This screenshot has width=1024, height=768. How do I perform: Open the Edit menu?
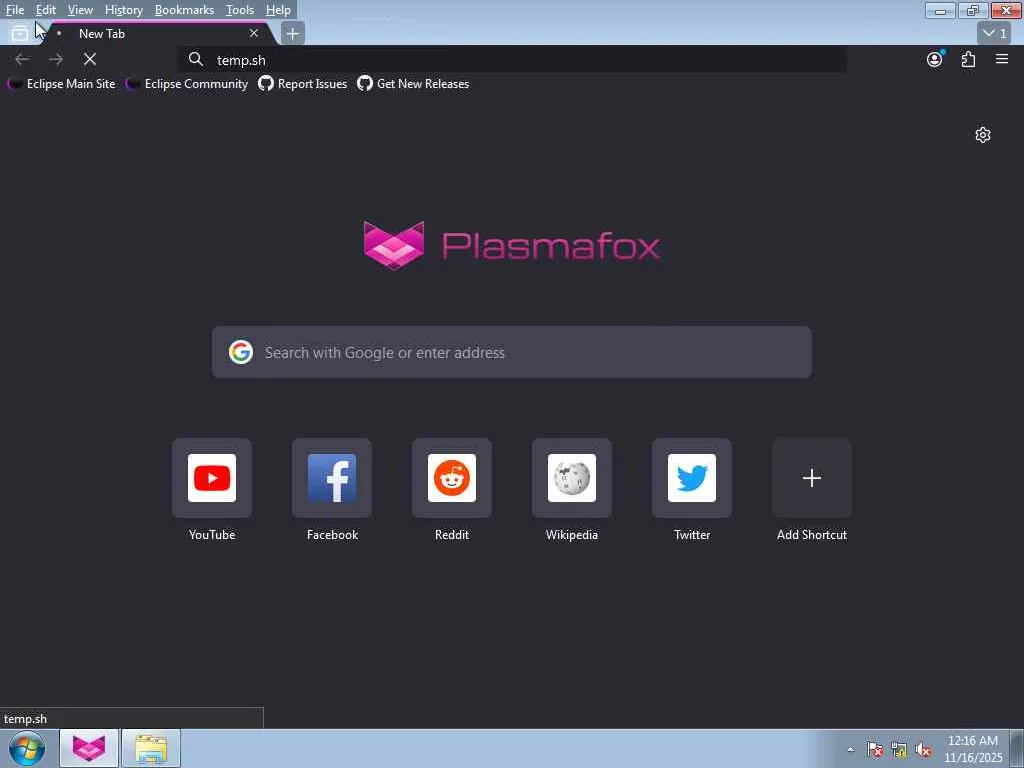tap(46, 10)
